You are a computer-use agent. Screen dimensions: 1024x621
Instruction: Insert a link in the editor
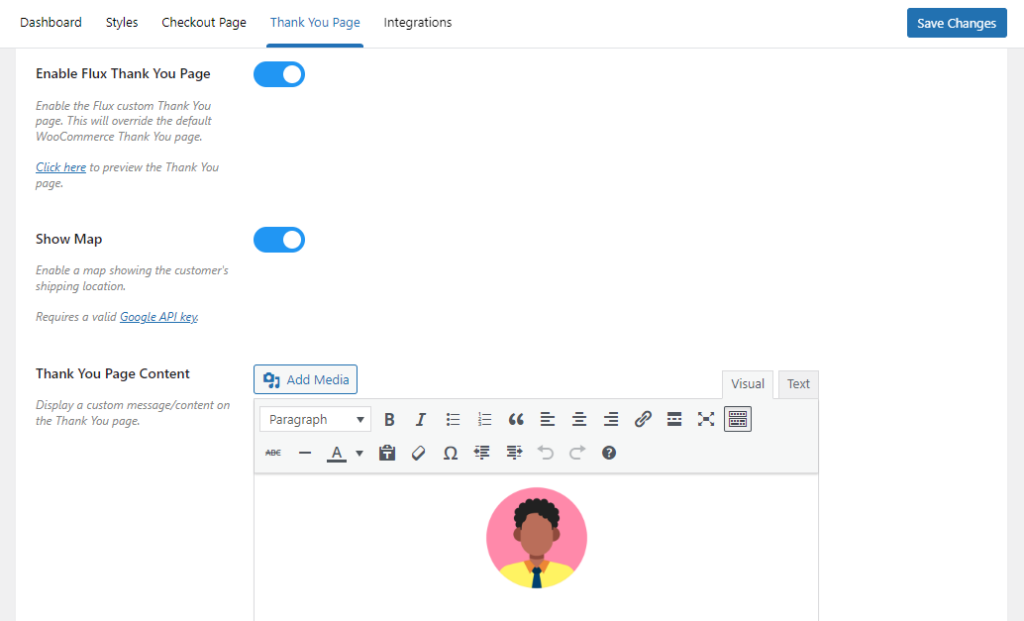click(x=643, y=419)
